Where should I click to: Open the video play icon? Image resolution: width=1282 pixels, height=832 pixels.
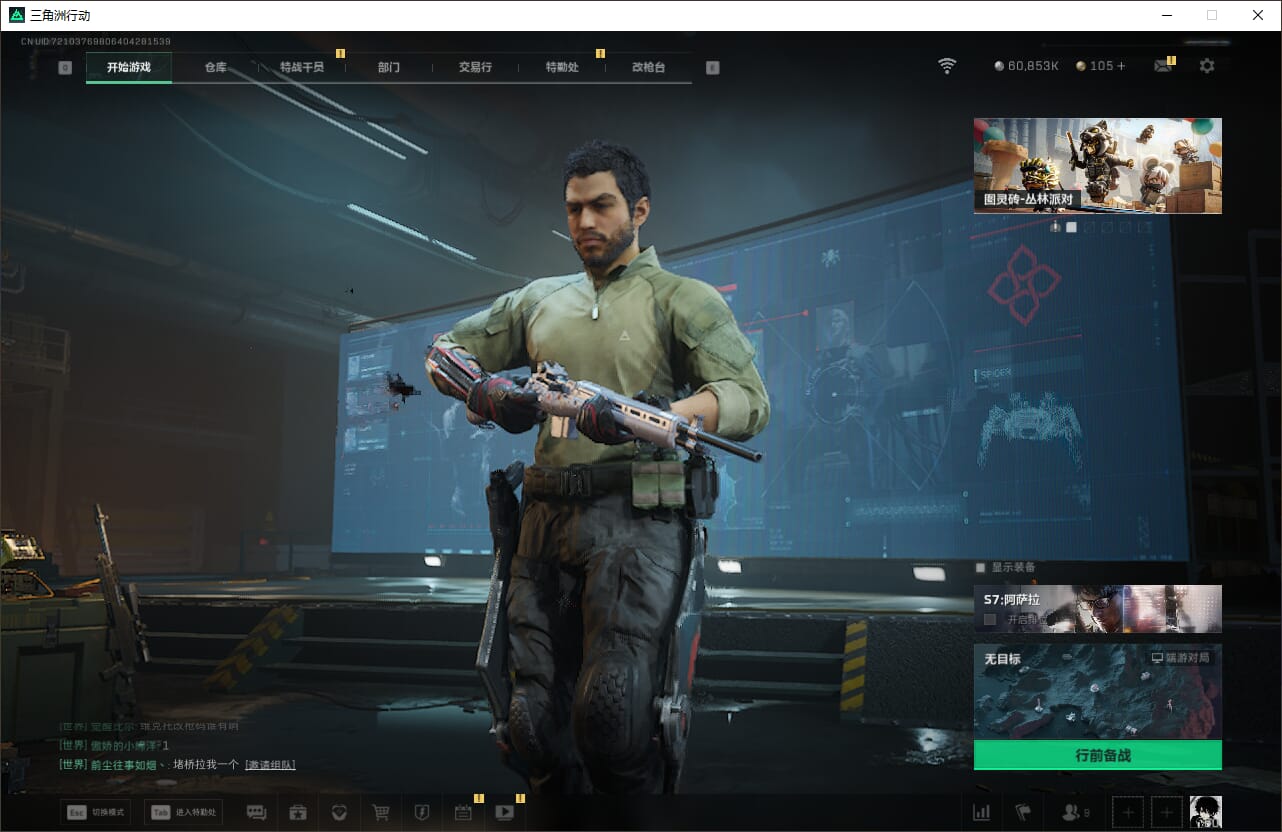pos(504,813)
